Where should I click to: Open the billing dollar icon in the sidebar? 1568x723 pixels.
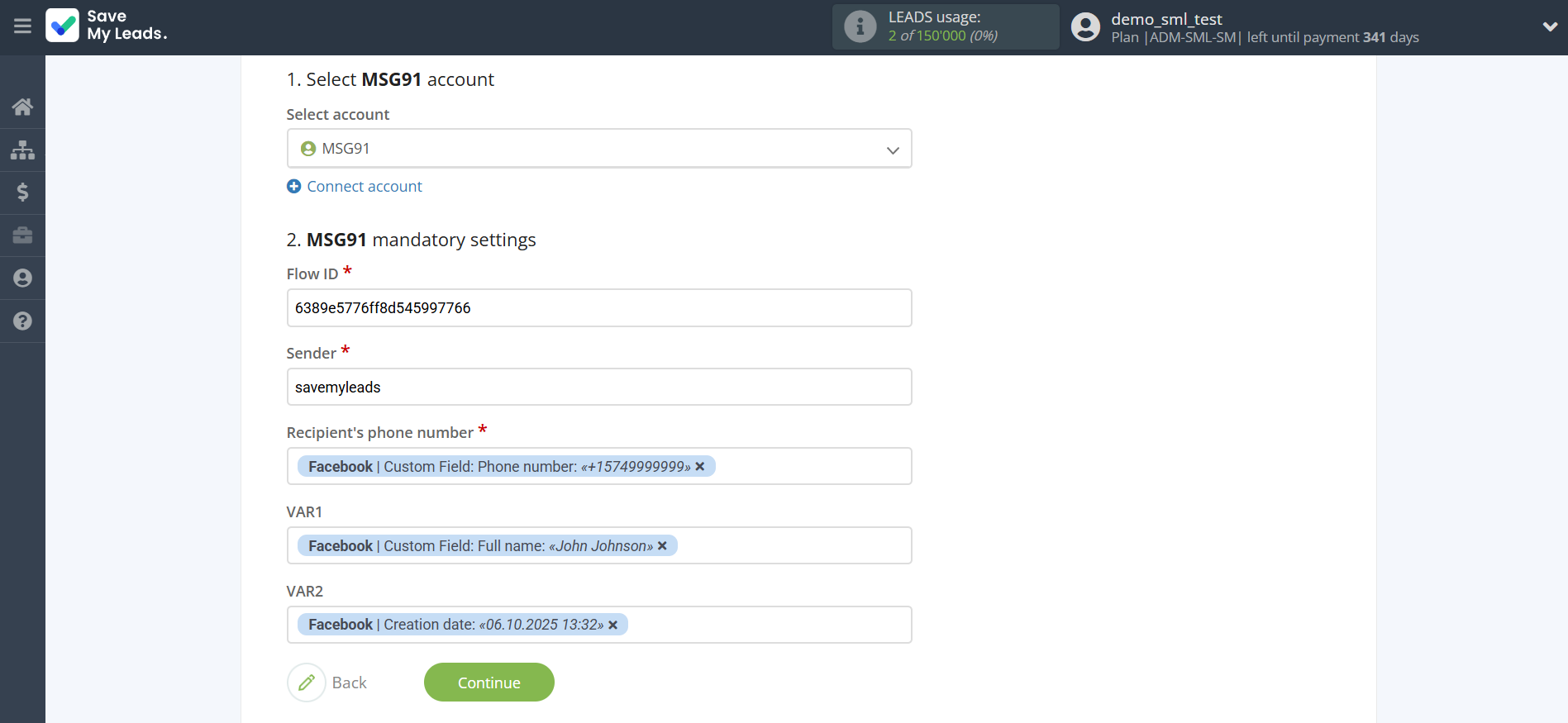(x=22, y=193)
